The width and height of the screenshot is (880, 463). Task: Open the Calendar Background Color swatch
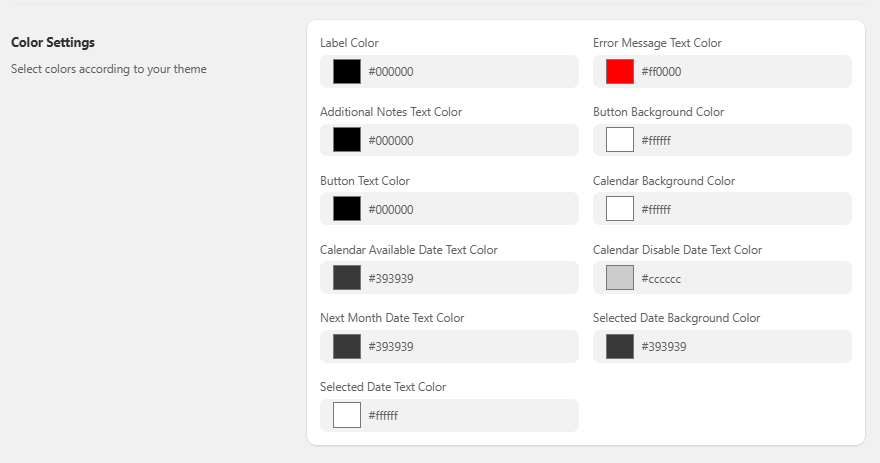(x=619, y=209)
